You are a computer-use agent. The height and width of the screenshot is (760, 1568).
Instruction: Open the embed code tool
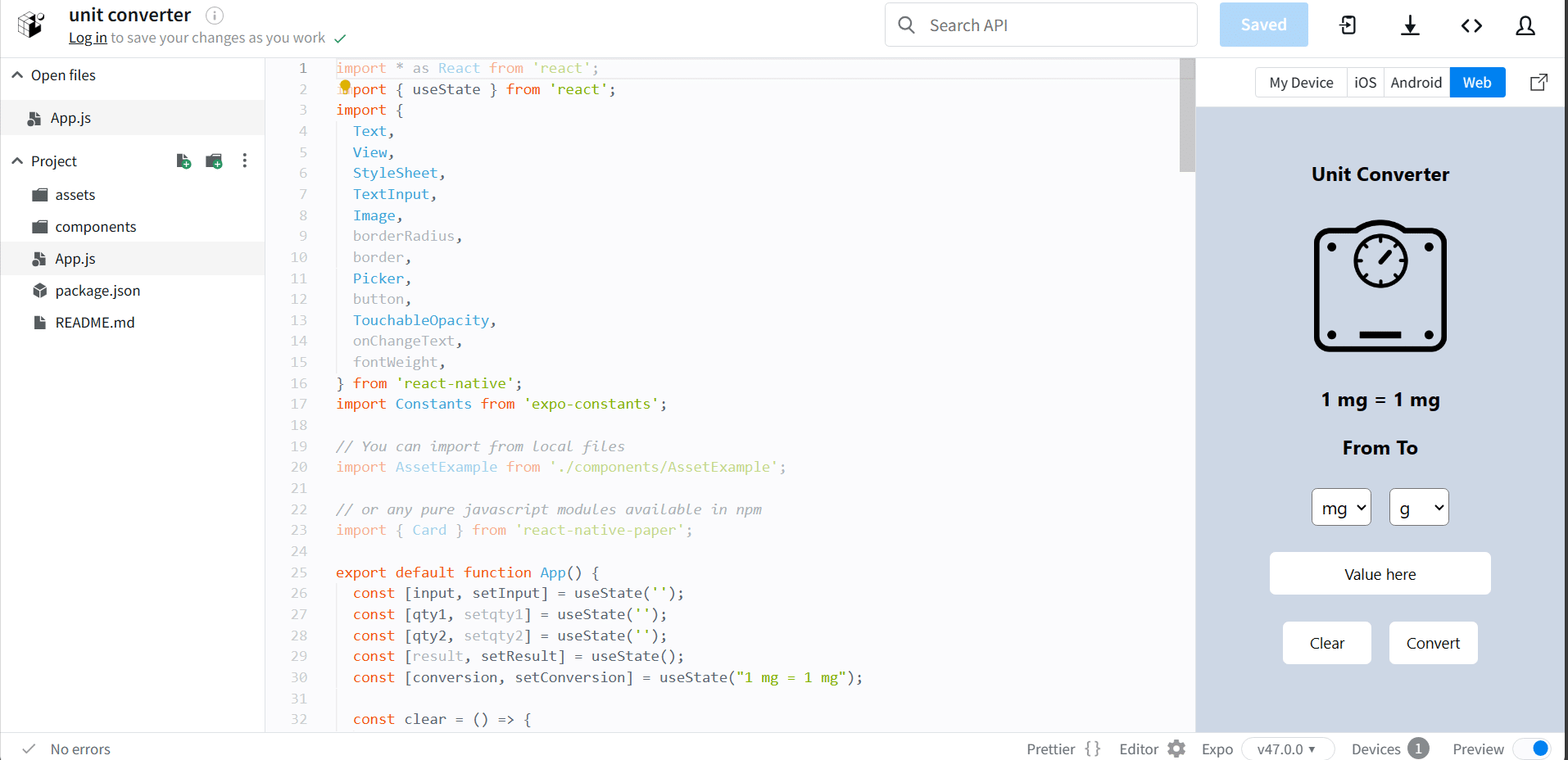pyautogui.click(x=1471, y=25)
